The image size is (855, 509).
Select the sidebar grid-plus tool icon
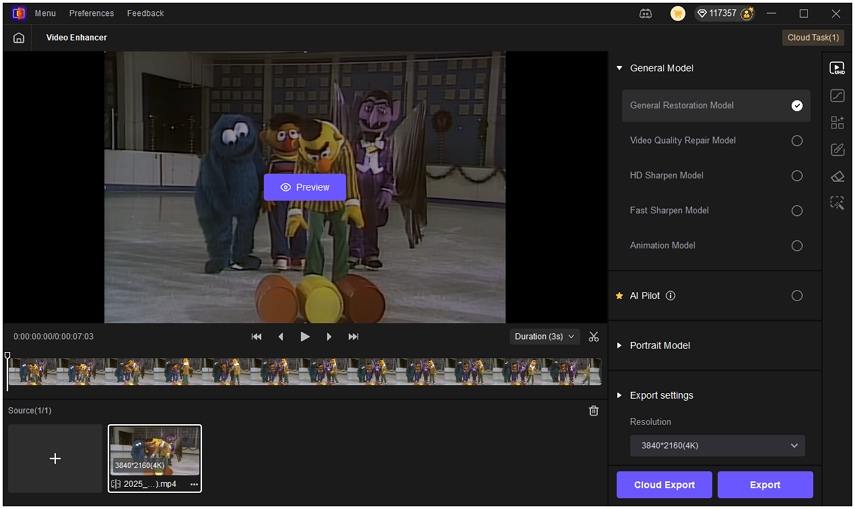point(837,122)
